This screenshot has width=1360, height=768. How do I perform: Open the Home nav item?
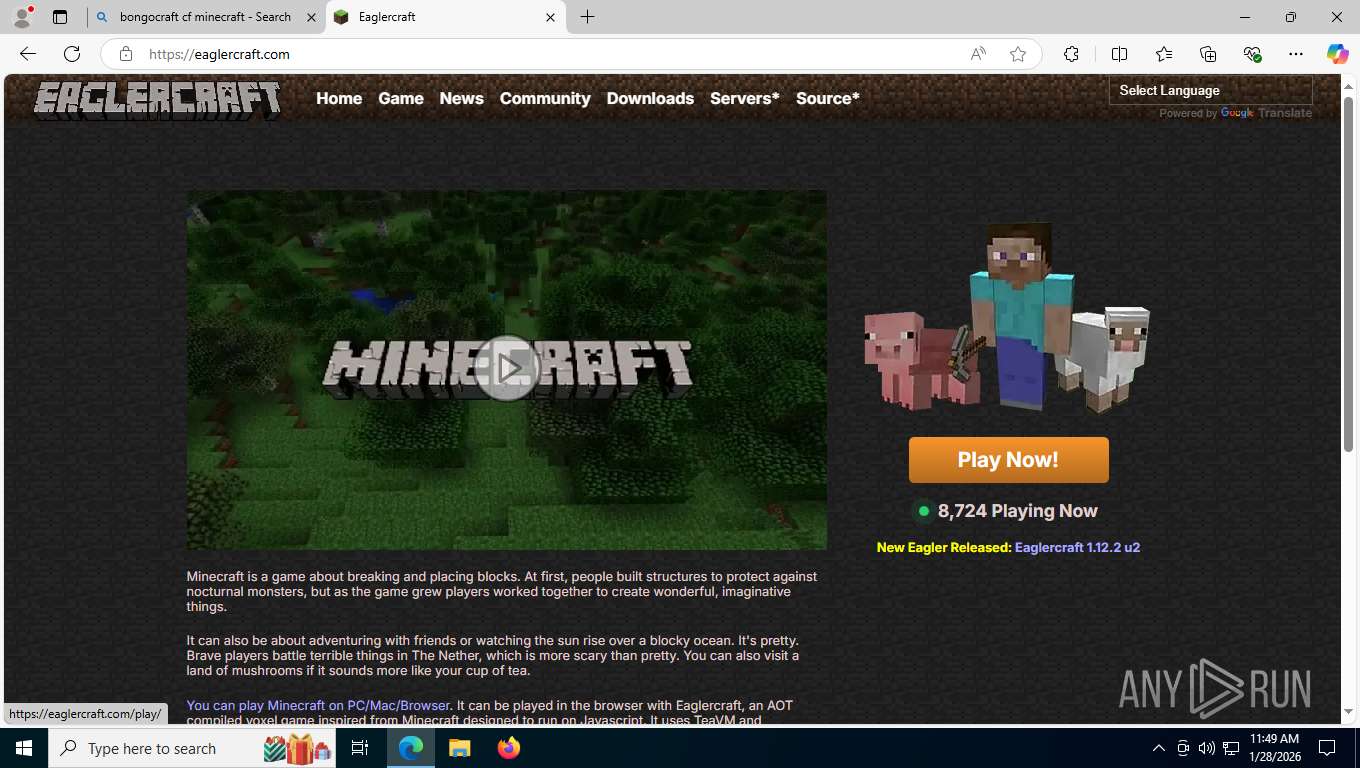tap(339, 98)
